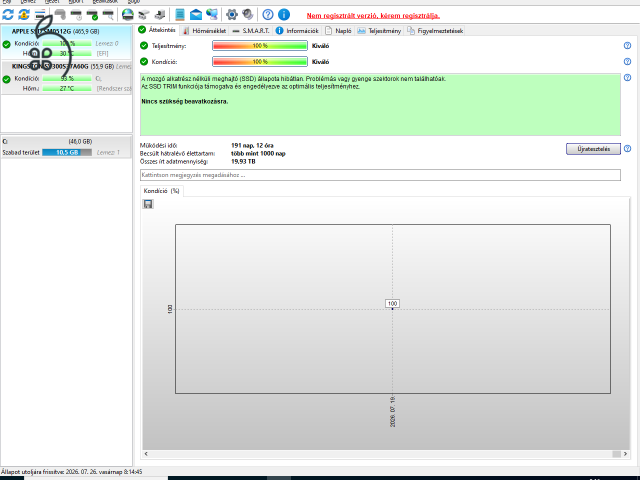Click the envelope send-mail icon
The height and width of the screenshot is (480, 640).
click(x=196, y=15)
